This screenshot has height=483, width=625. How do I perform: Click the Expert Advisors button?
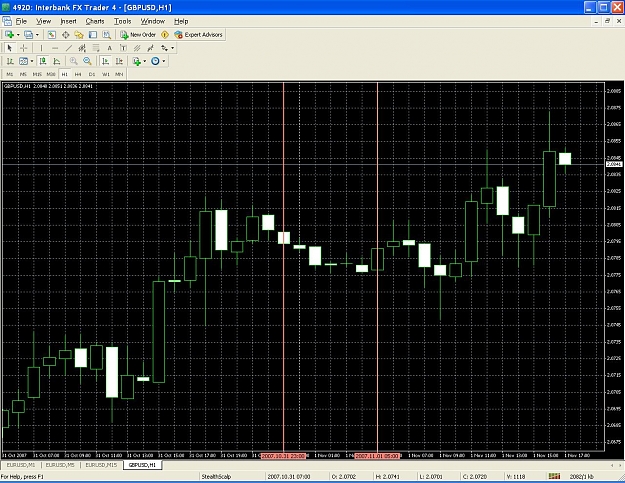pos(199,35)
